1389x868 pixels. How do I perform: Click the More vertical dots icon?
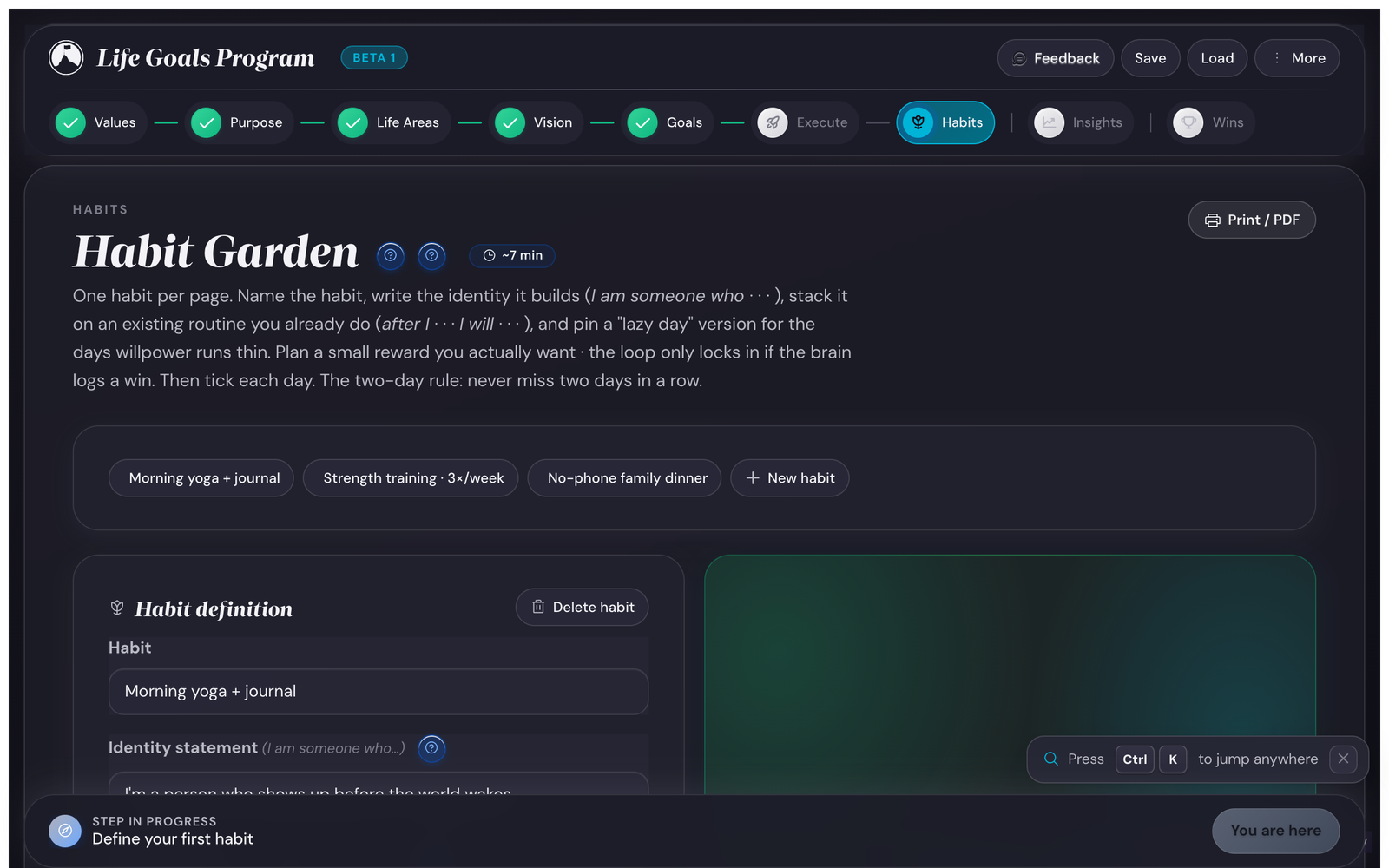[1277, 58]
